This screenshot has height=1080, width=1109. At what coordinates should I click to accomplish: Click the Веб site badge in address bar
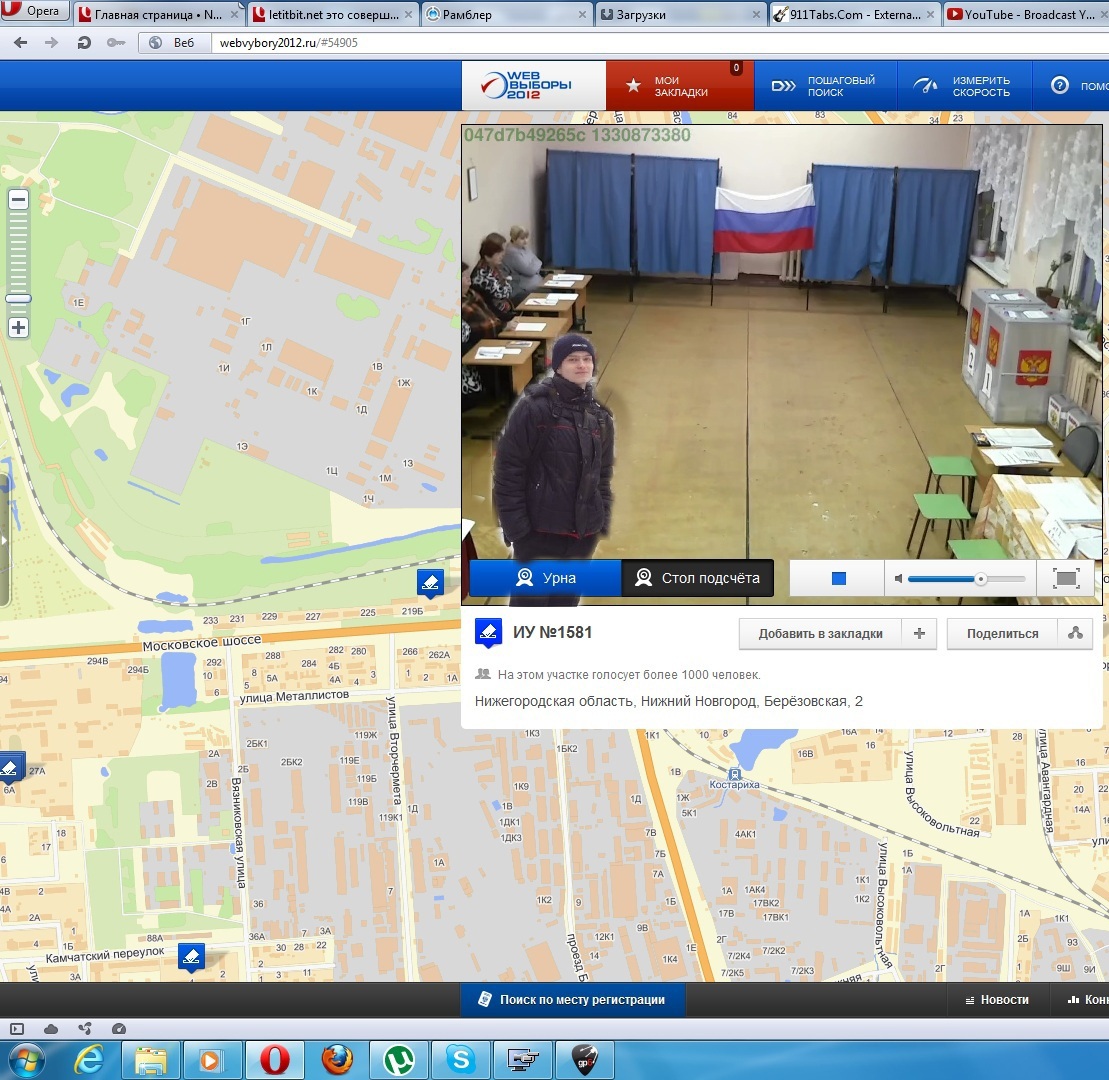pyautogui.click(x=173, y=42)
